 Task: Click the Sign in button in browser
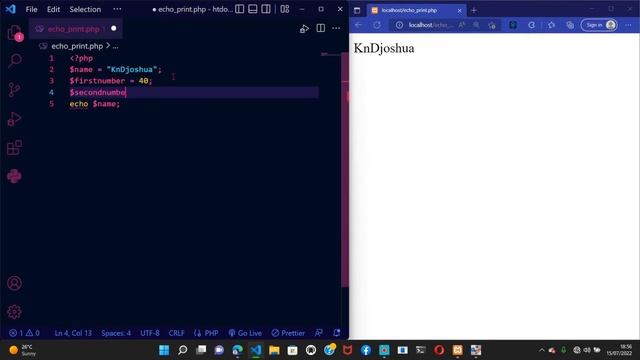tap(599, 25)
